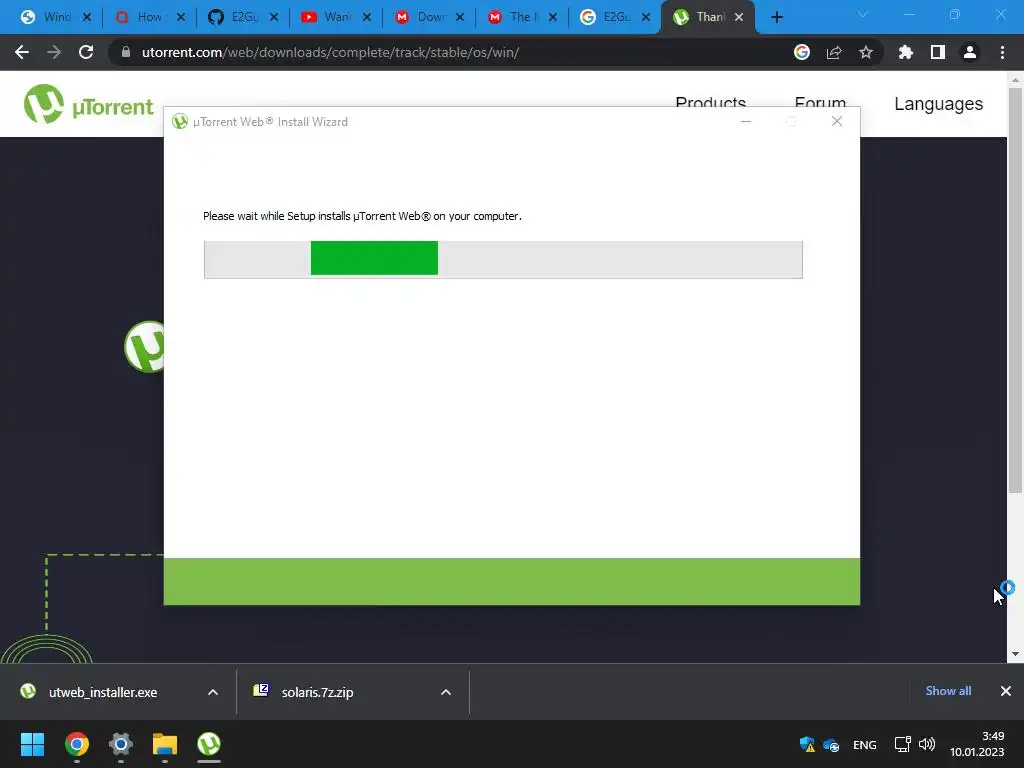Click the ENG language indicator
This screenshot has width=1024, height=768.
tap(865, 745)
